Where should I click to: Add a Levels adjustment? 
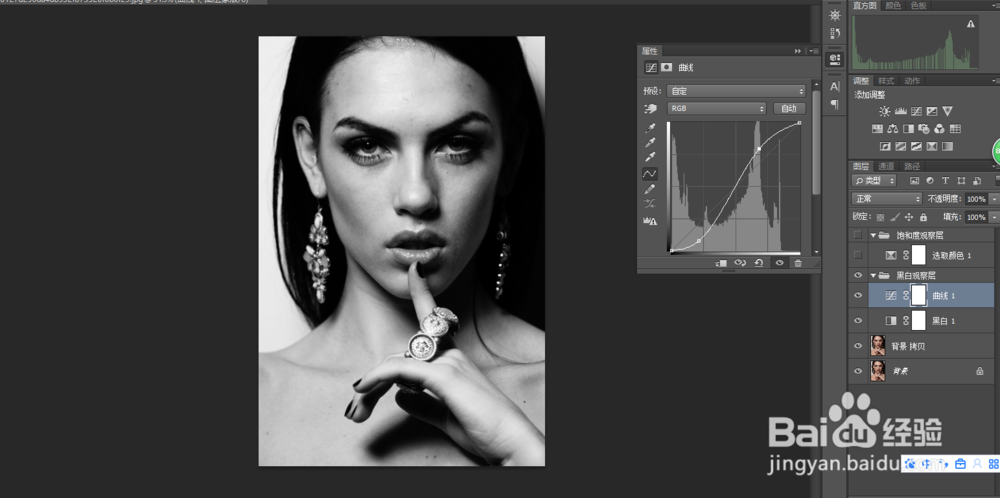click(901, 112)
